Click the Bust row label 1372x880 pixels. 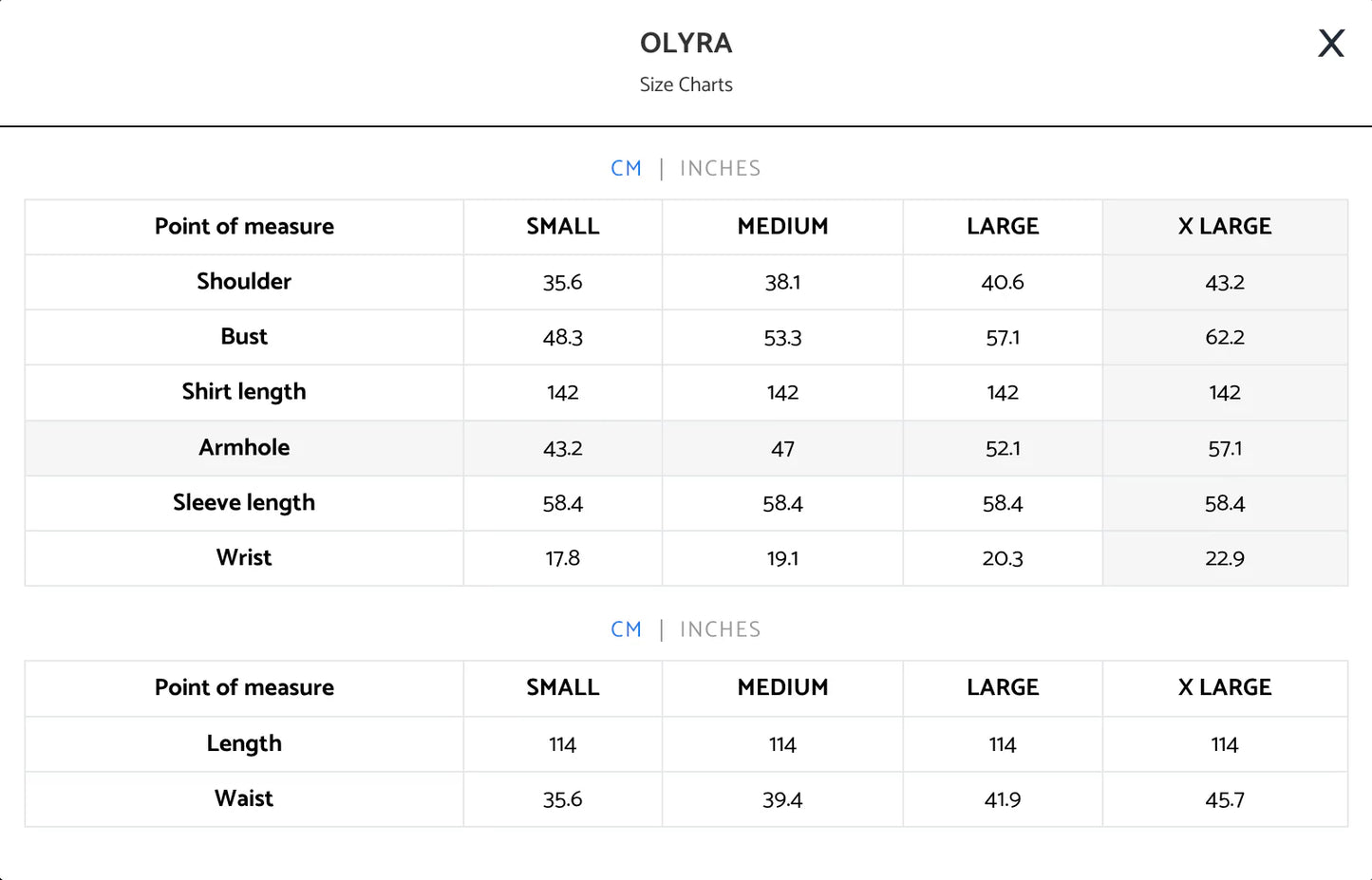(x=244, y=337)
